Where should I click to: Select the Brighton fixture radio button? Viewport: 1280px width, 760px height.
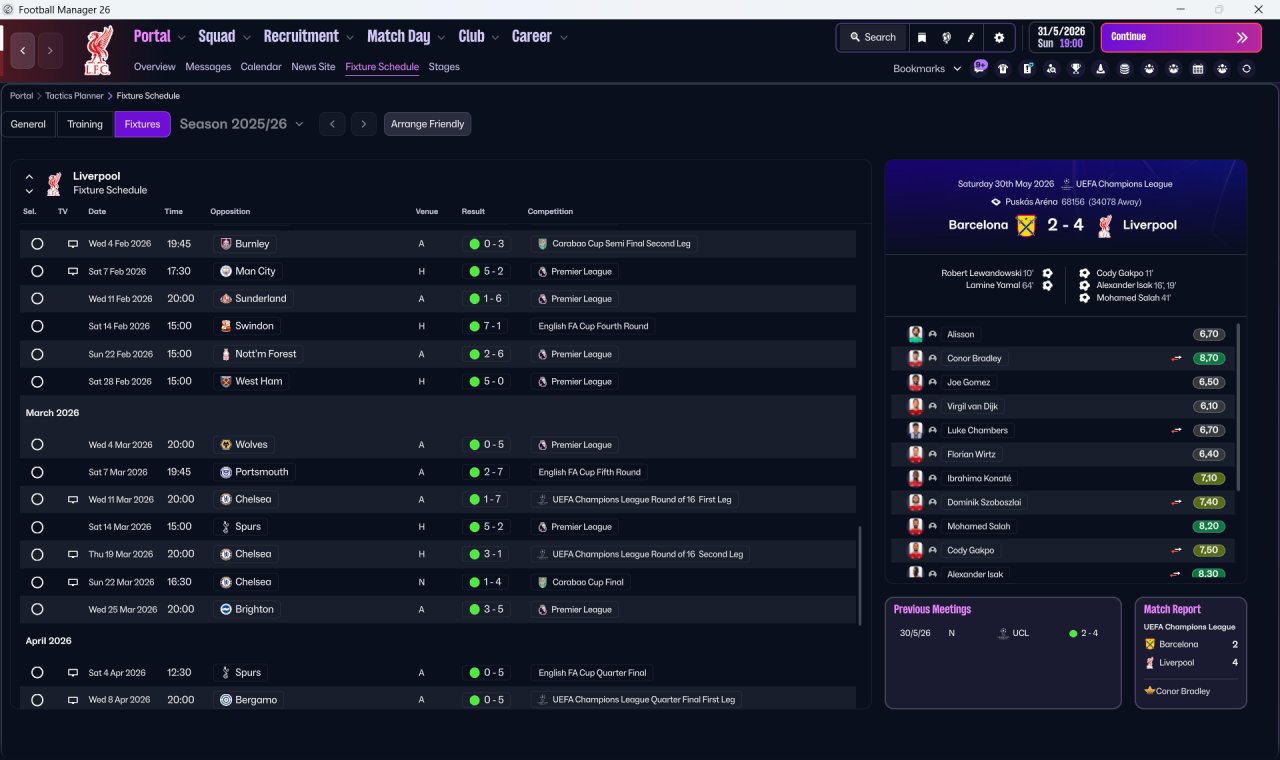[x=37, y=609]
